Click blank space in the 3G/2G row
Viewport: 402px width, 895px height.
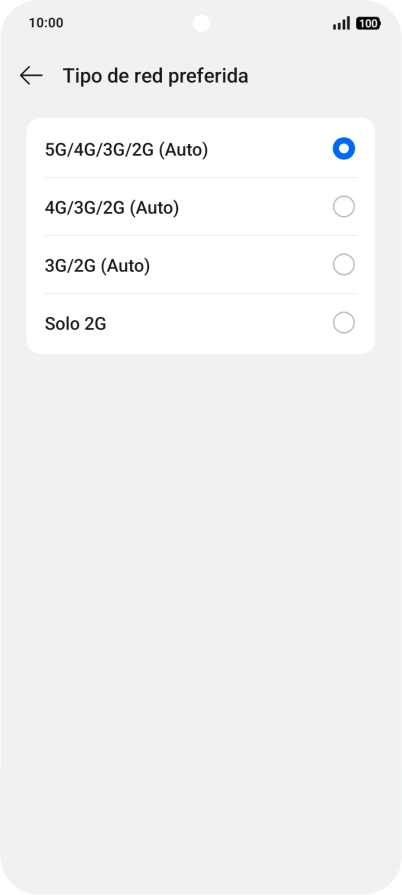[x=240, y=265]
